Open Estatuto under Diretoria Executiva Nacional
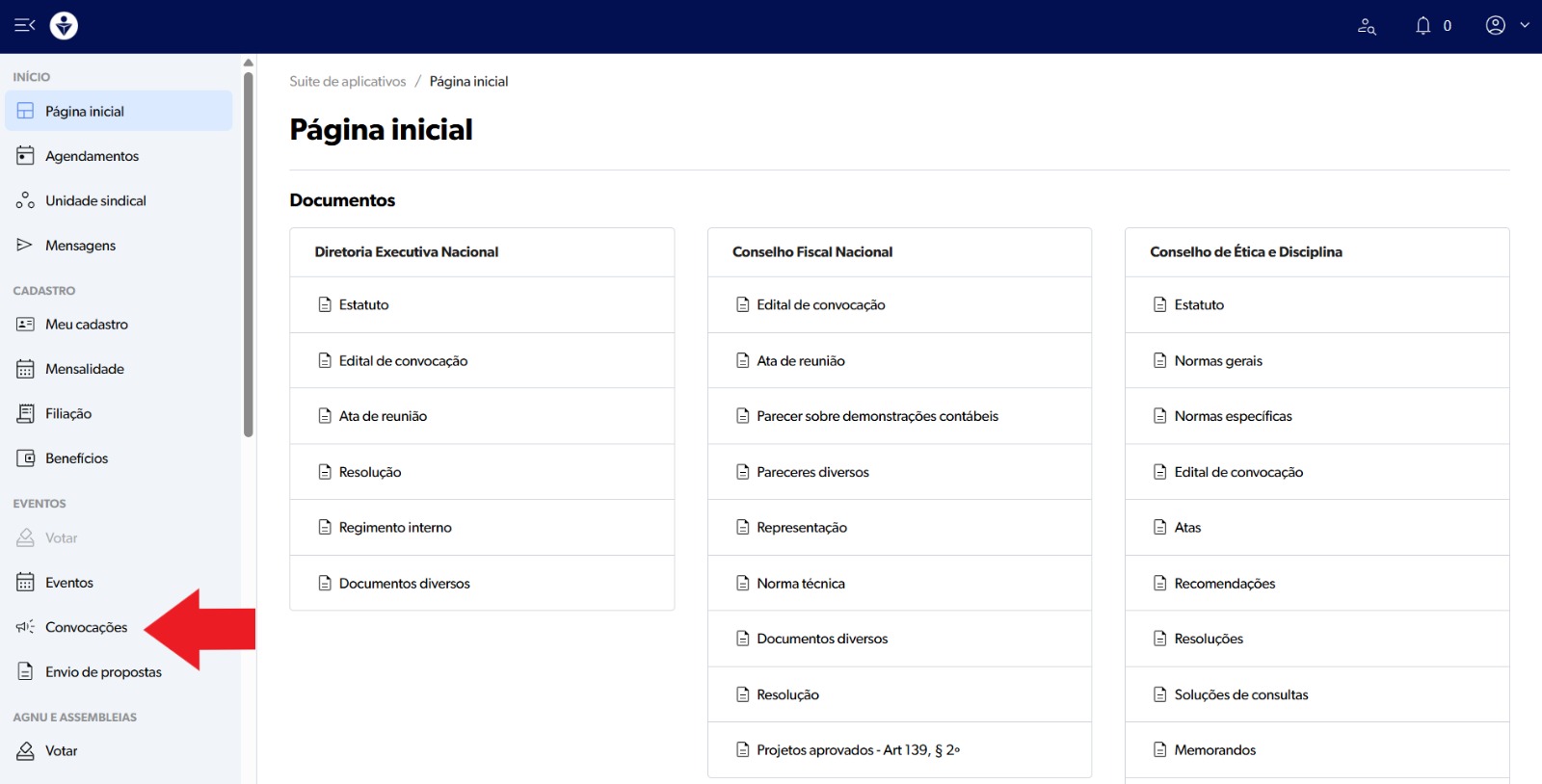The image size is (1542, 784). click(363, 305)
